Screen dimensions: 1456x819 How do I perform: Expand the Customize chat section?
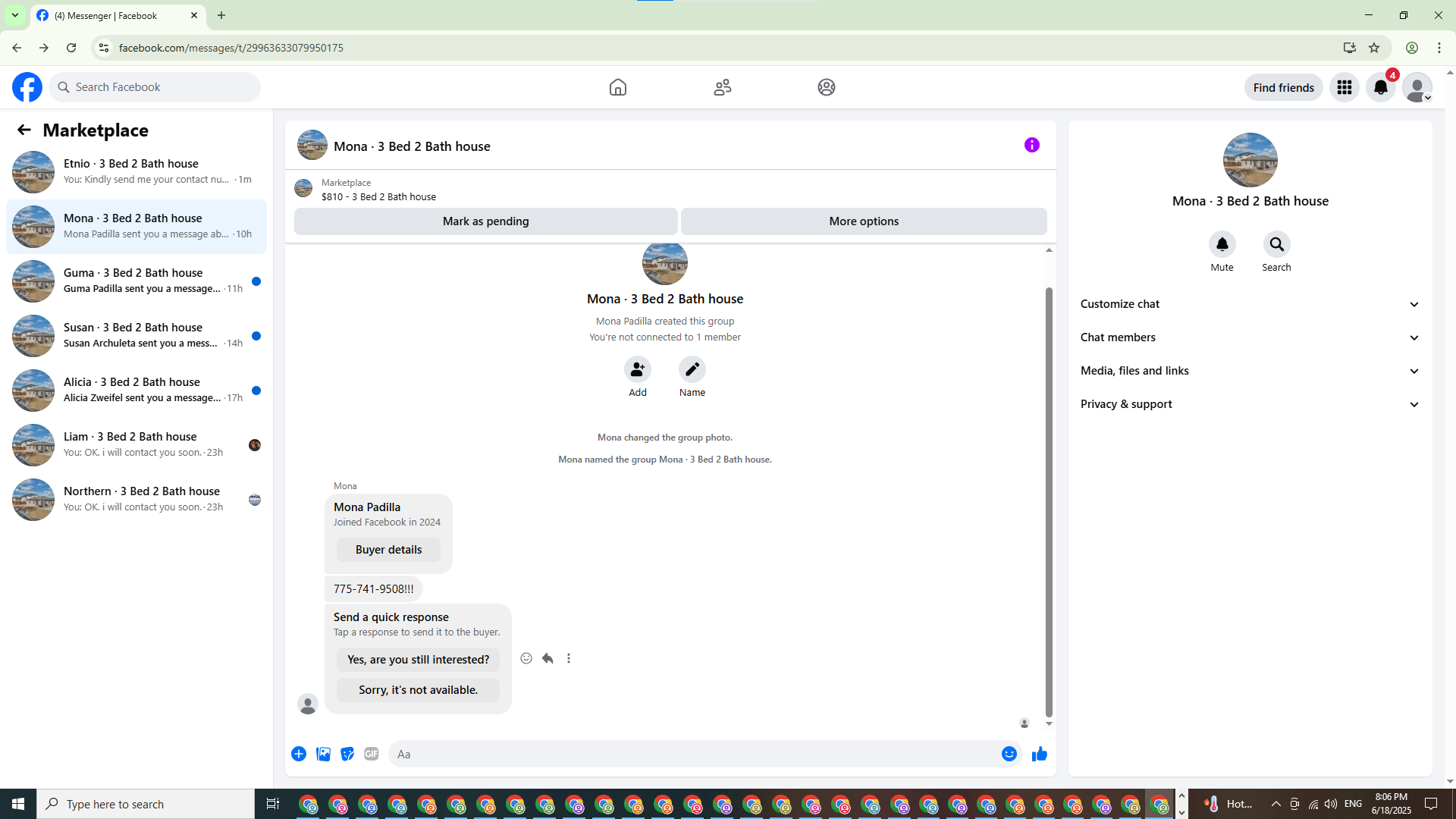(x=1250, y=304)
